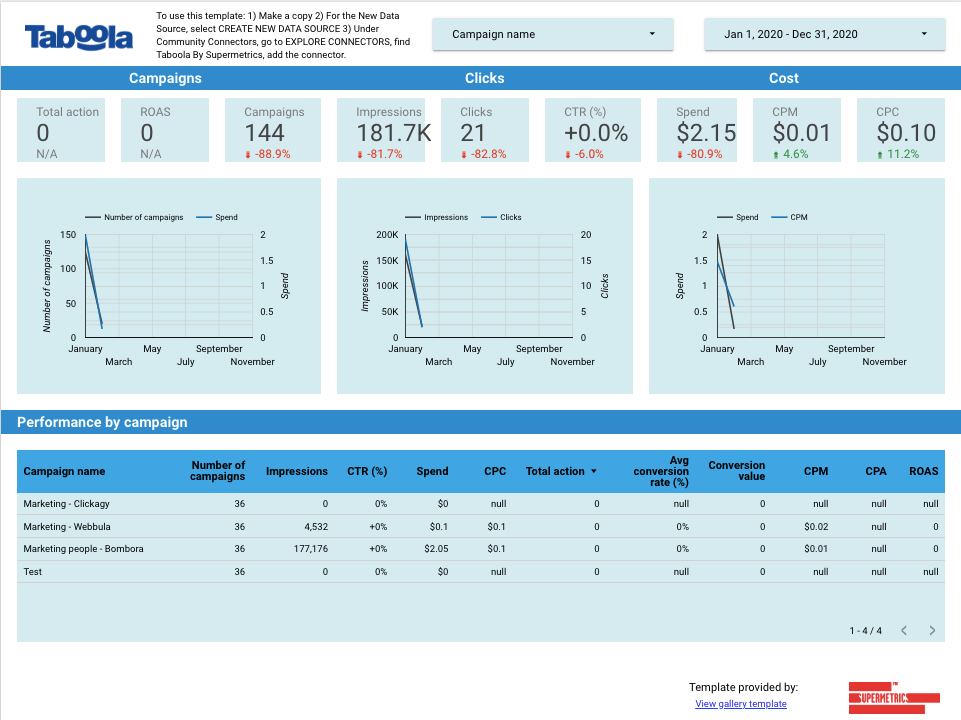Click the Total action sort arrow
Screen dimensions: 961x720
coord(594,471)
